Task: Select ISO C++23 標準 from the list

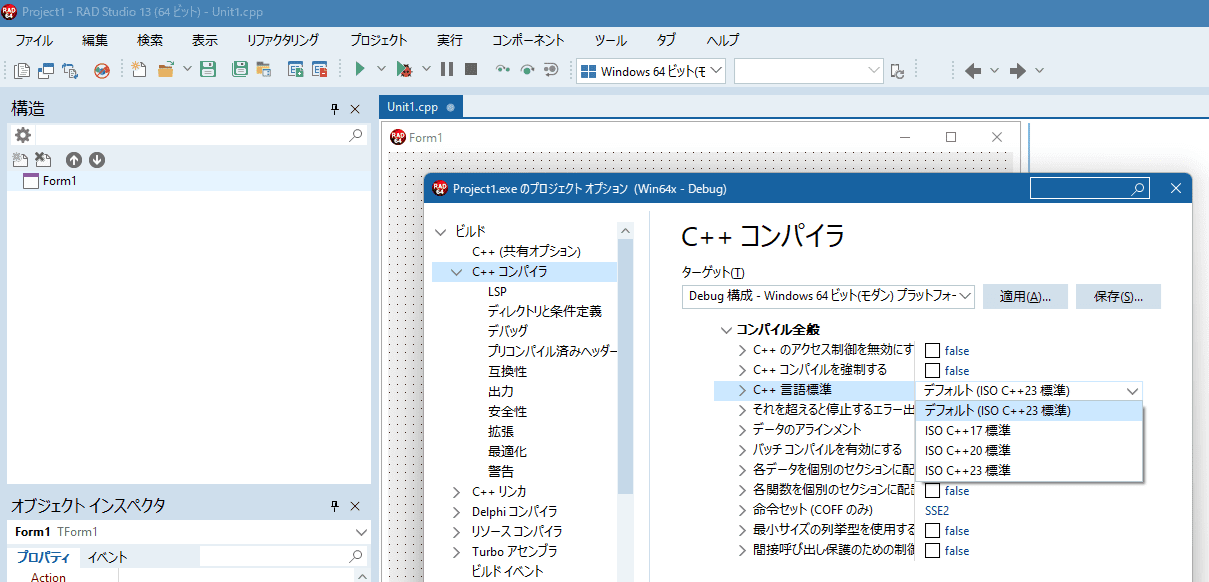Action: click(1029, 471)
